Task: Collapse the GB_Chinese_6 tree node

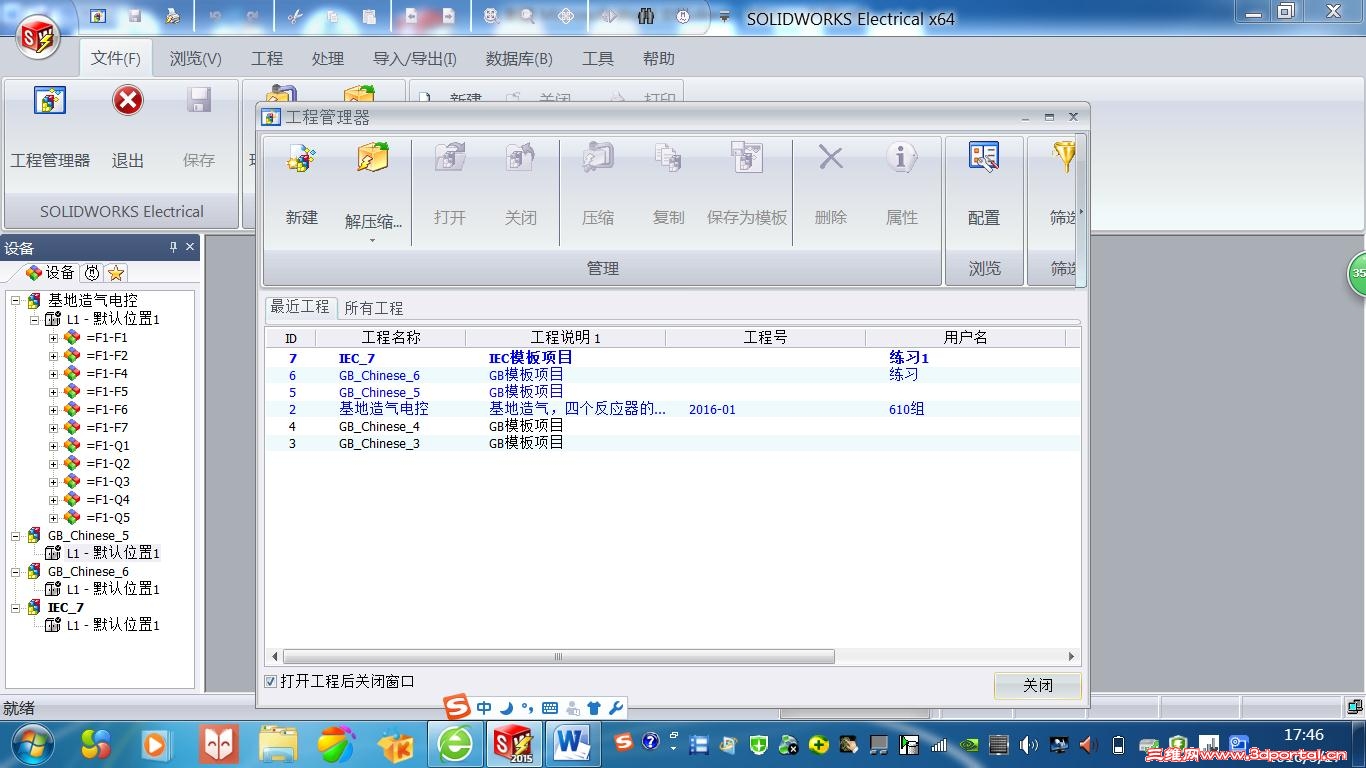Action: pyautogui.click(x=16, y=572)
